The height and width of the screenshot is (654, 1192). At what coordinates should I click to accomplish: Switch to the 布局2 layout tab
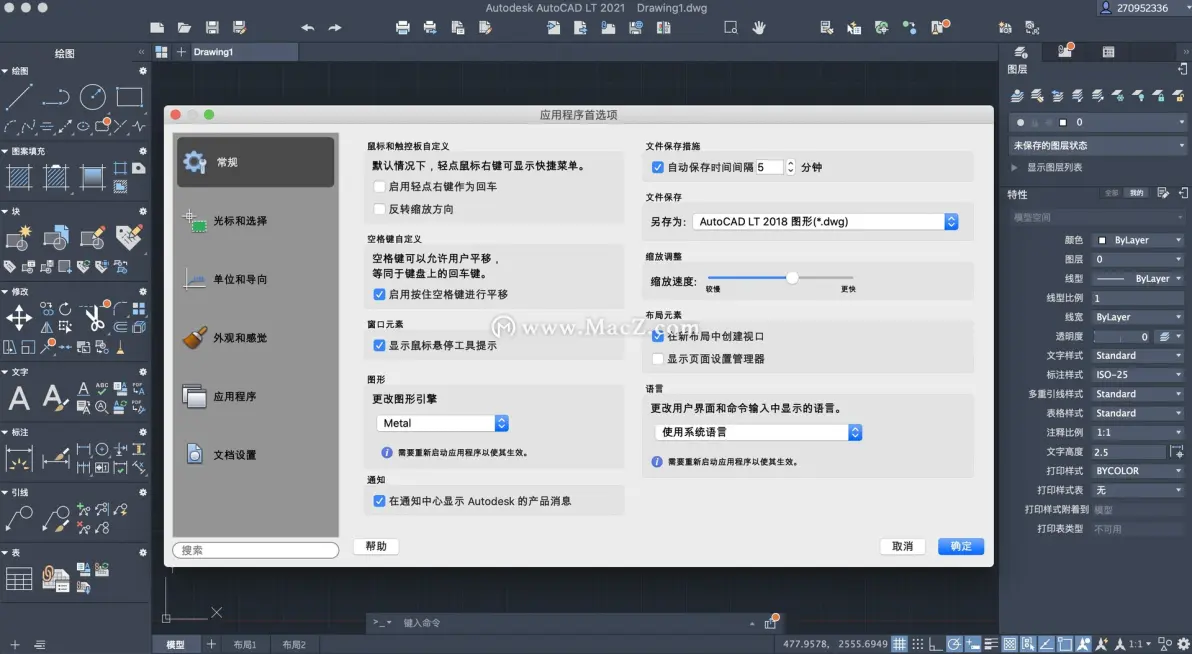[x=294, y=644]
